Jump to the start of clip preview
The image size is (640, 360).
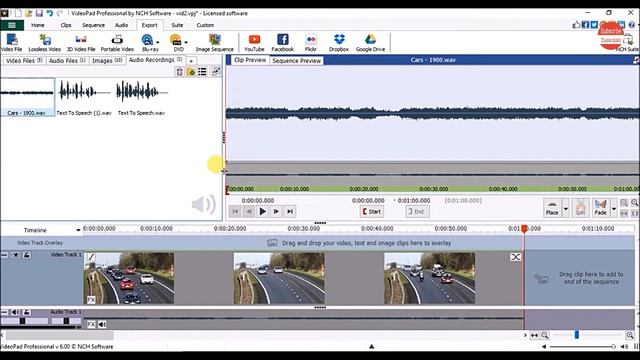[x=235, y=211]
